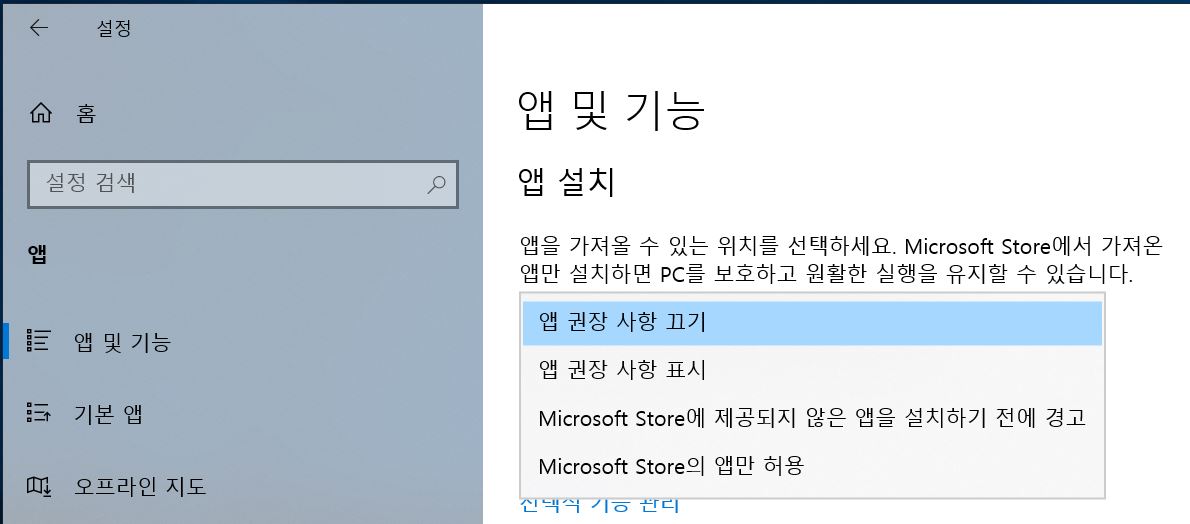The image size is (1190, 524).
Task: Focus the 설정 검색 search field
Action: 243,184
